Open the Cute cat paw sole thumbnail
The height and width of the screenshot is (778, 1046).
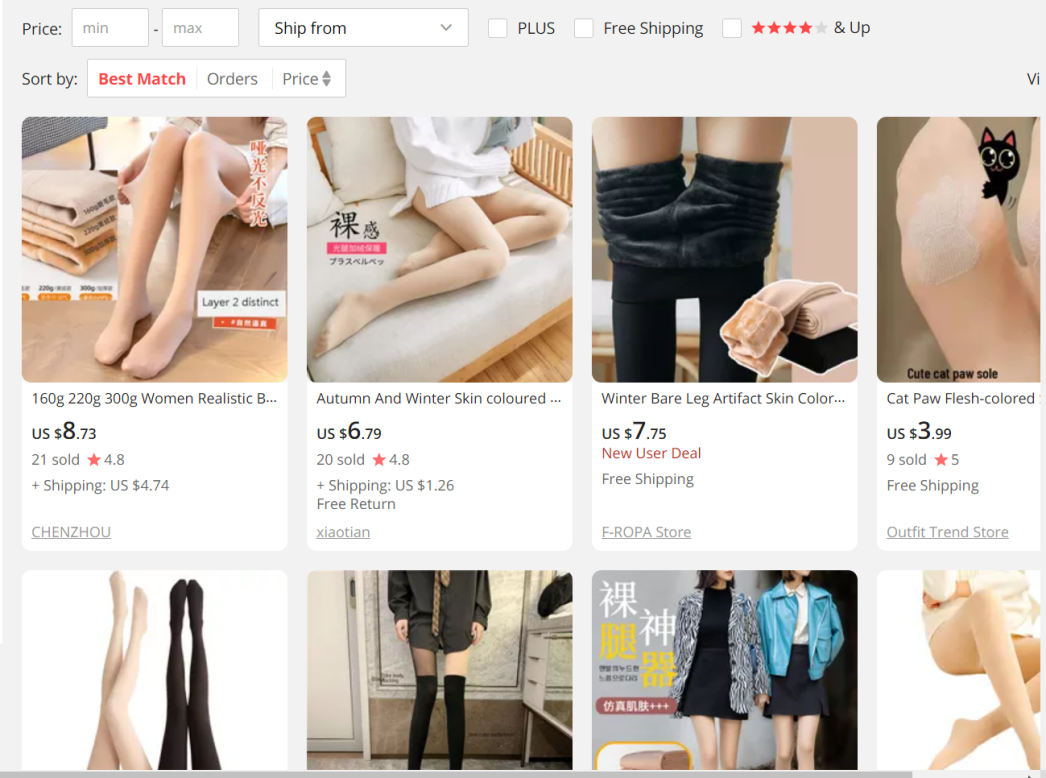(x=959, y=250)
